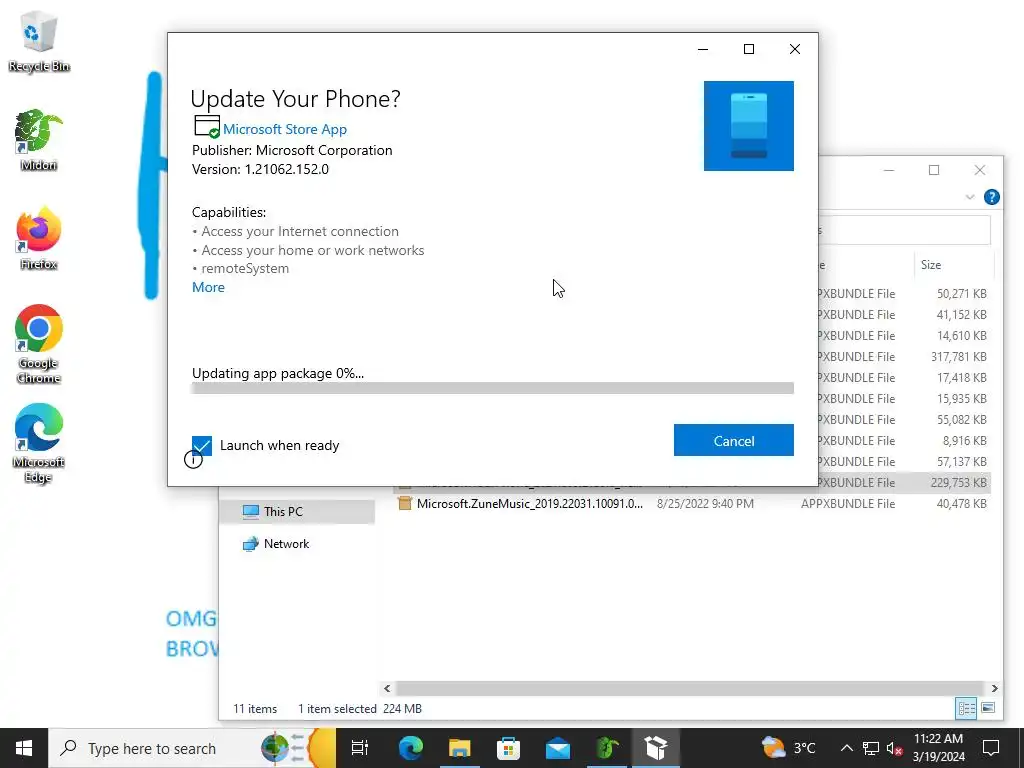Open Edge from the taskbar
The image size is (1024, 768).
click(x=411, y=748)
